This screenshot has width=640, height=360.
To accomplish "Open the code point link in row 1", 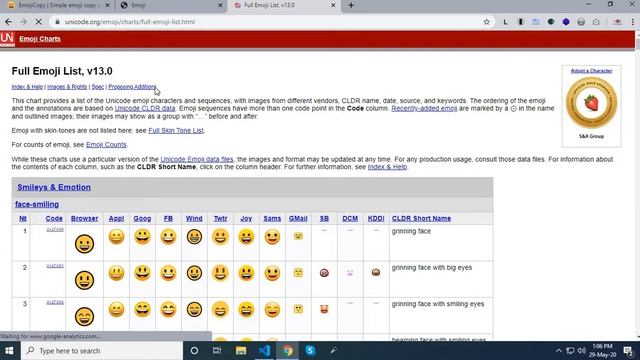I will point(55,230).
